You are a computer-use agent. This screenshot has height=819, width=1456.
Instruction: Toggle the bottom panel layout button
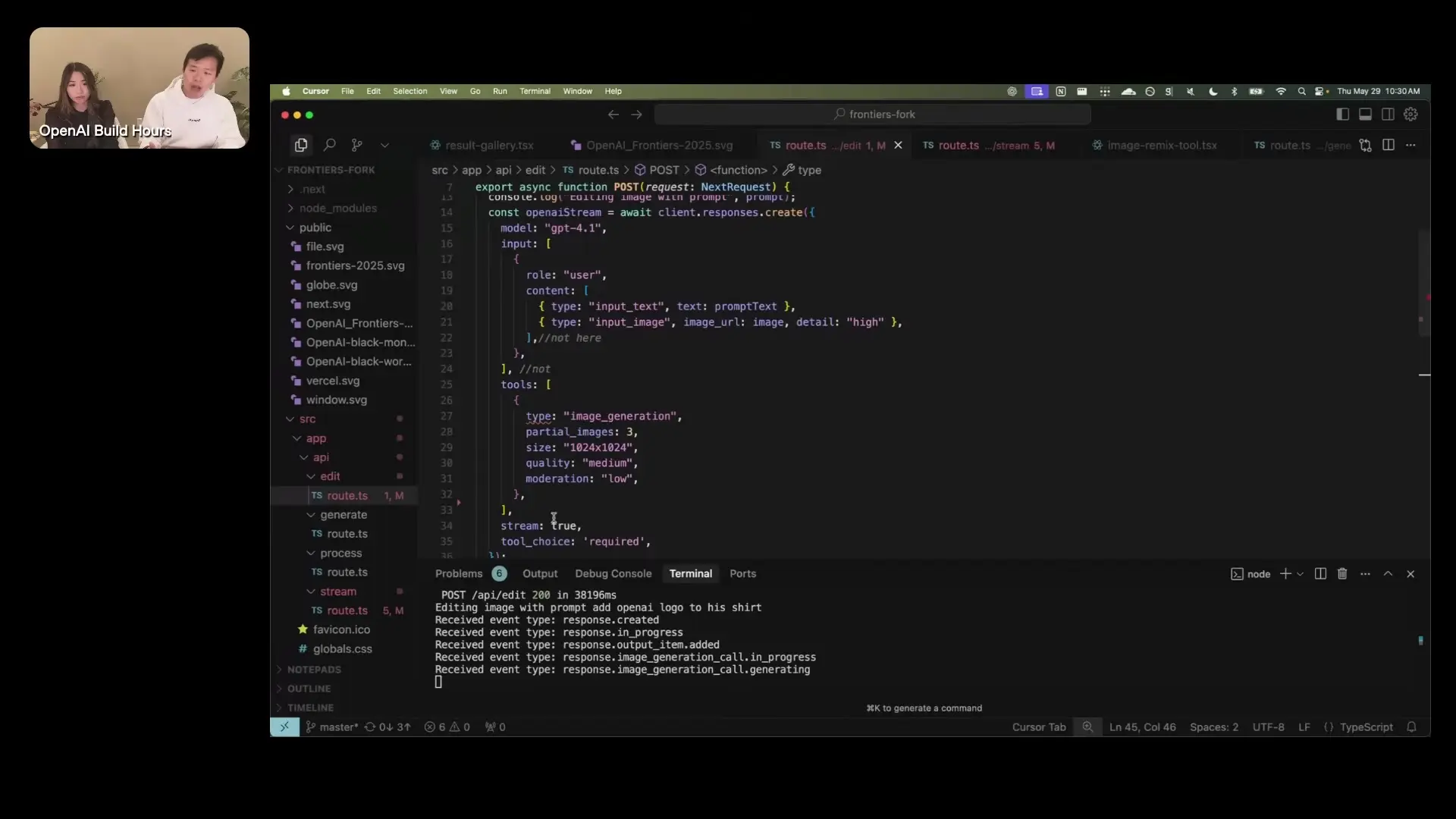click(1365, 115)
